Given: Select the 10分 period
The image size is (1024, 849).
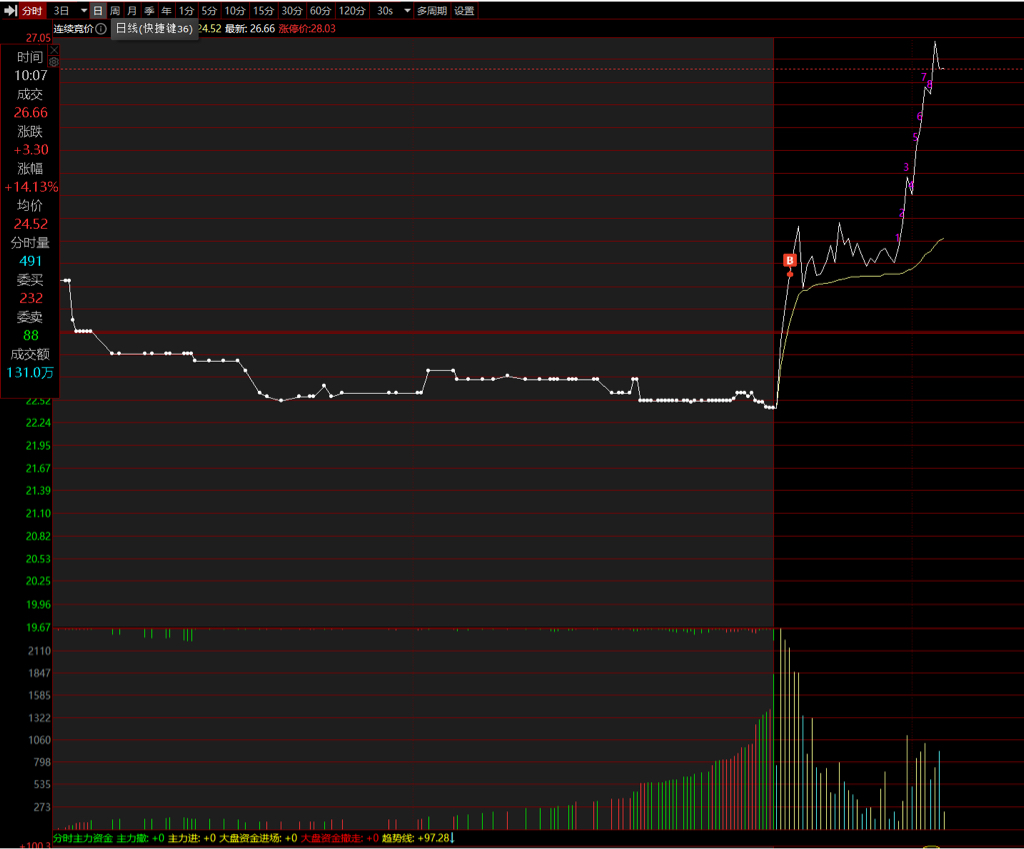Looking at the screenshot, I should [x=235, y=10].
